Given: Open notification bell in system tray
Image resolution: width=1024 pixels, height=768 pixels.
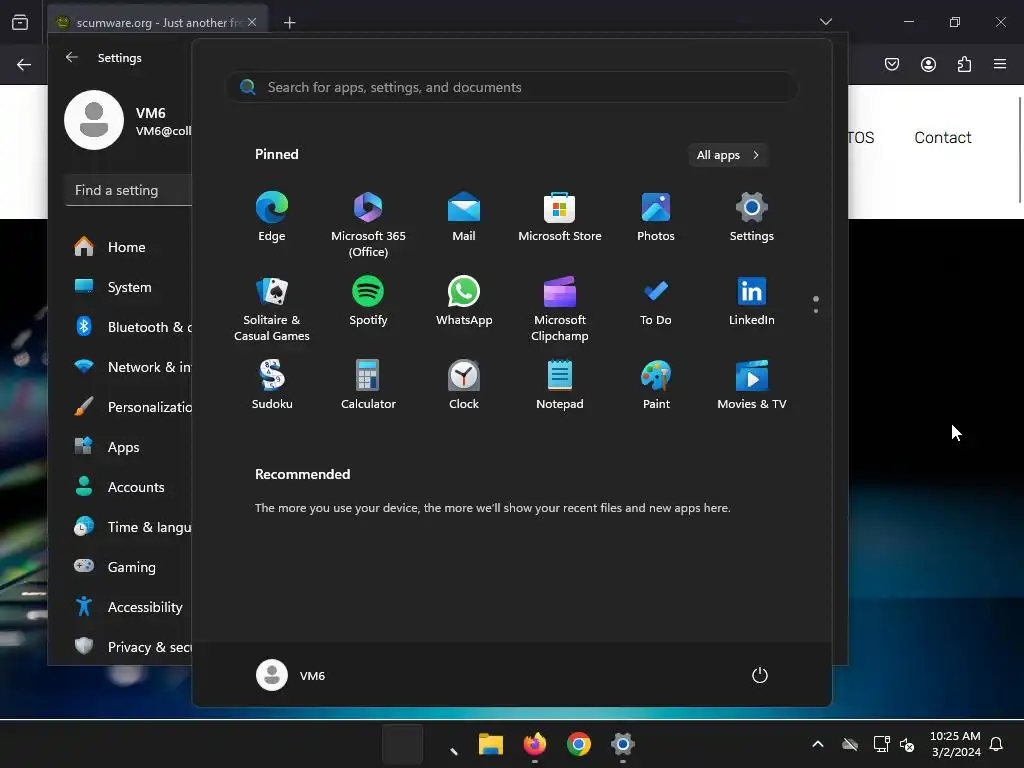Looking at the screenshot, I should (996, 744).
